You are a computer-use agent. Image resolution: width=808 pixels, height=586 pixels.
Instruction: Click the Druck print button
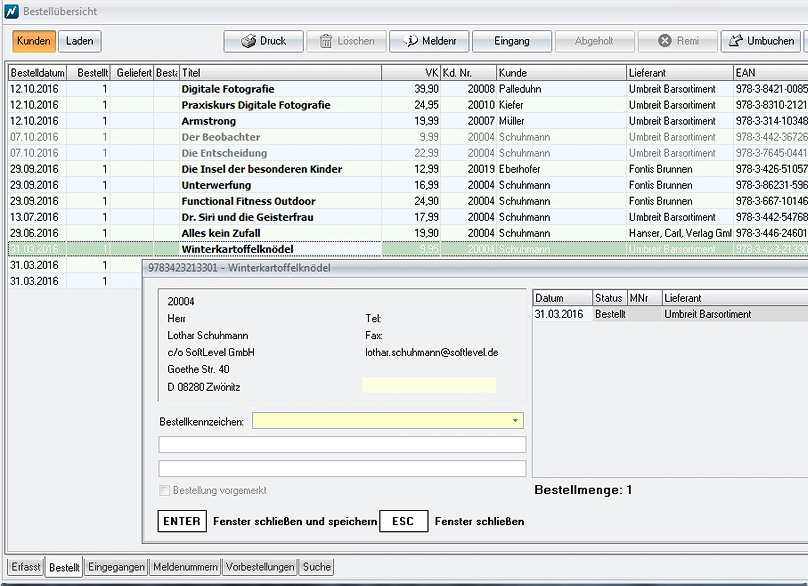(x=263, y=41)
